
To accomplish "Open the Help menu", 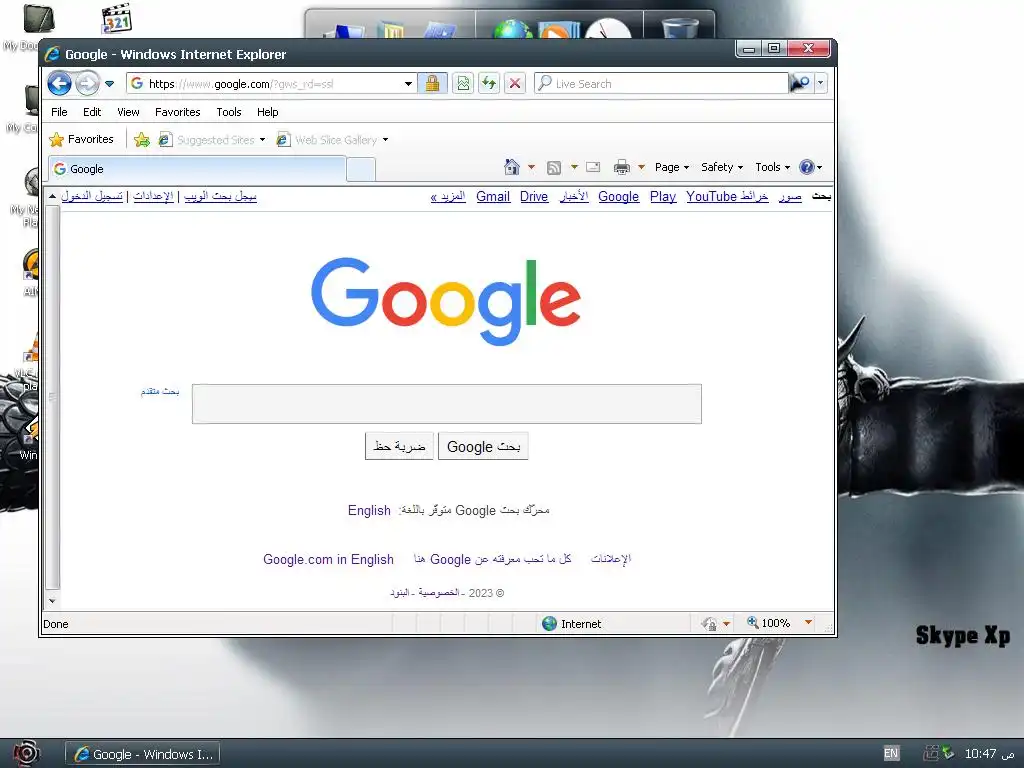I will click(267, 112).
